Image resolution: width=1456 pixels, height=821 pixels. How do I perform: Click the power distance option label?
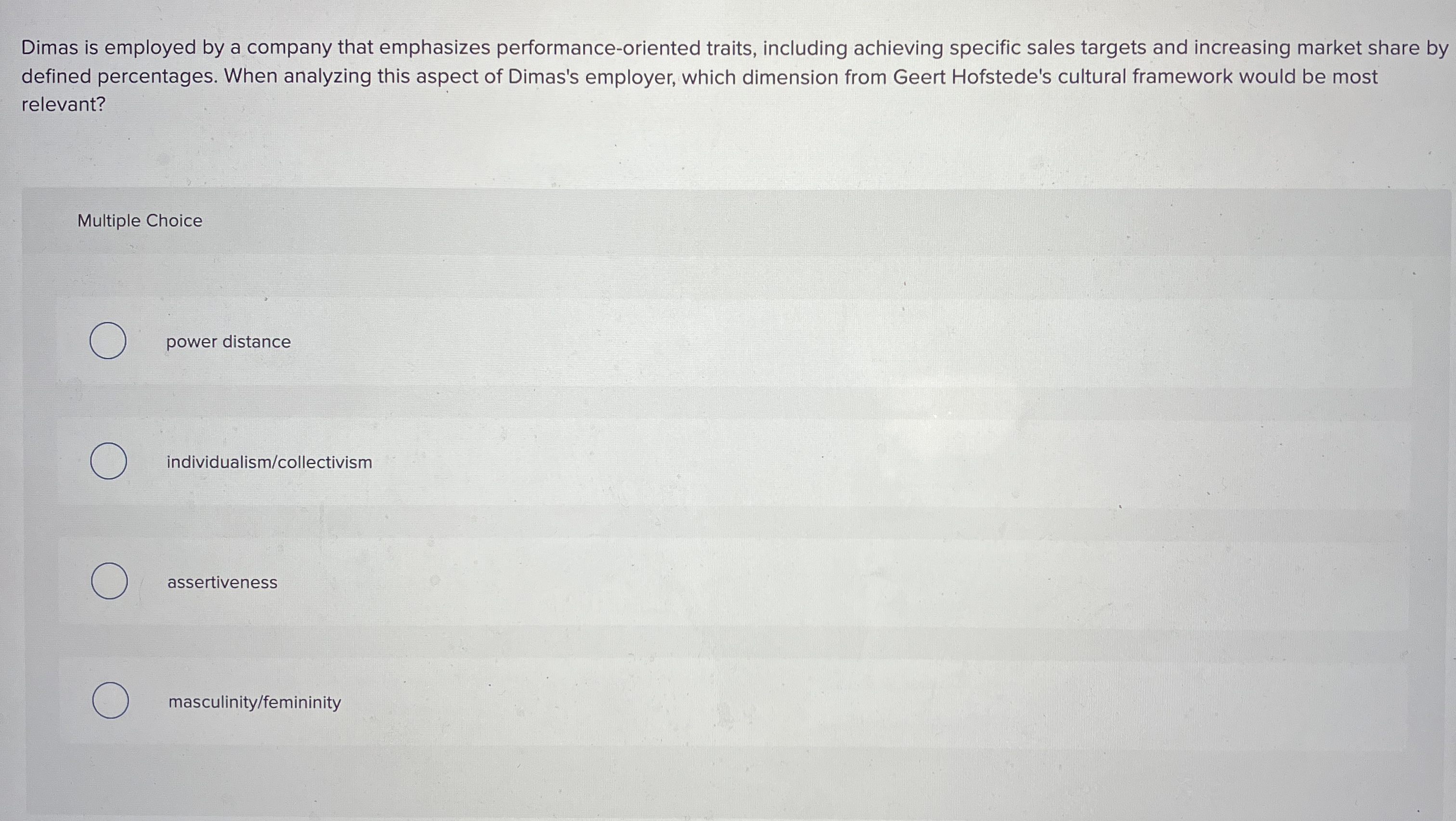228,341
